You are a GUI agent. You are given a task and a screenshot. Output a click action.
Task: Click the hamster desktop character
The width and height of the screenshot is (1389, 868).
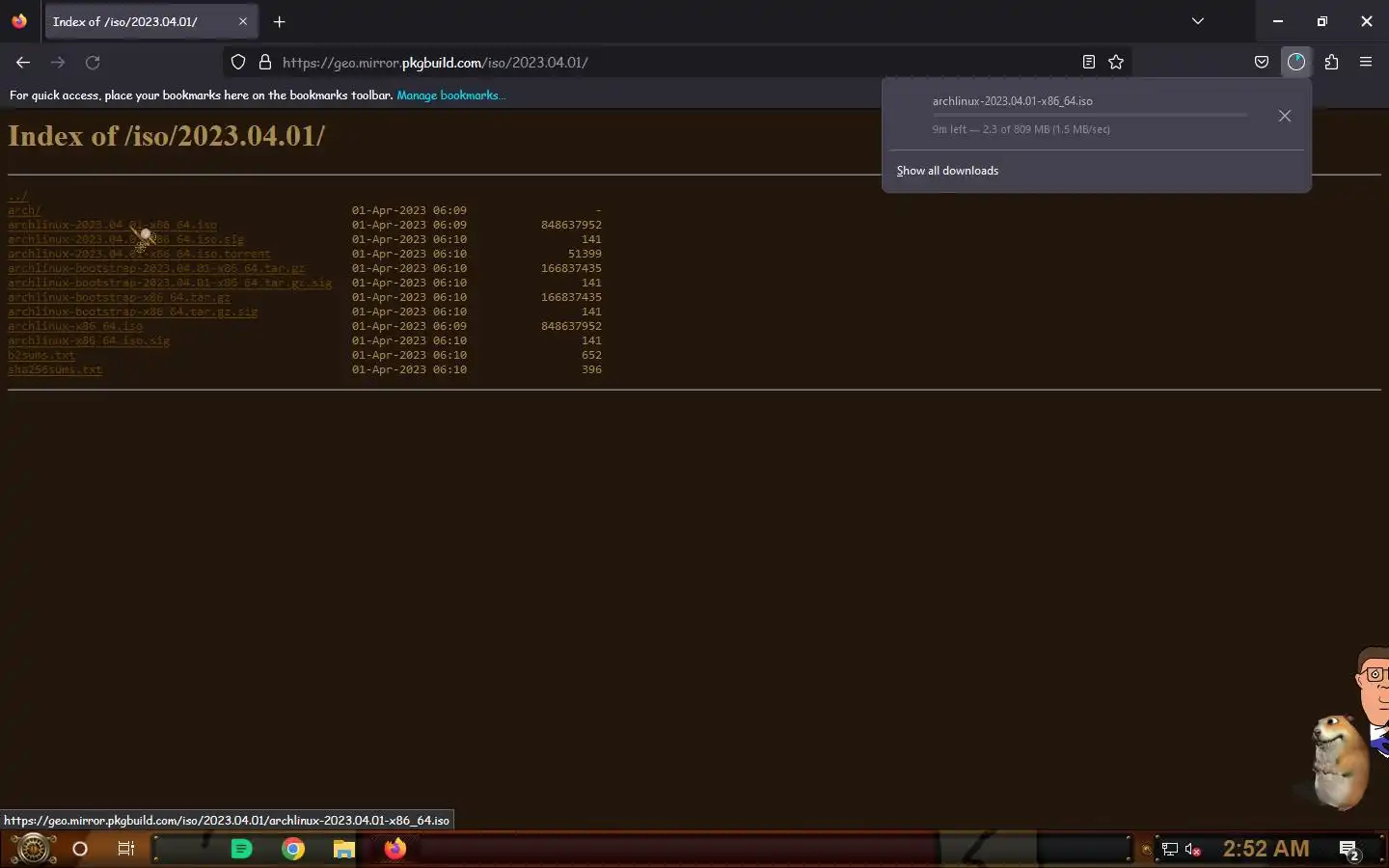tap(1340, 763)
